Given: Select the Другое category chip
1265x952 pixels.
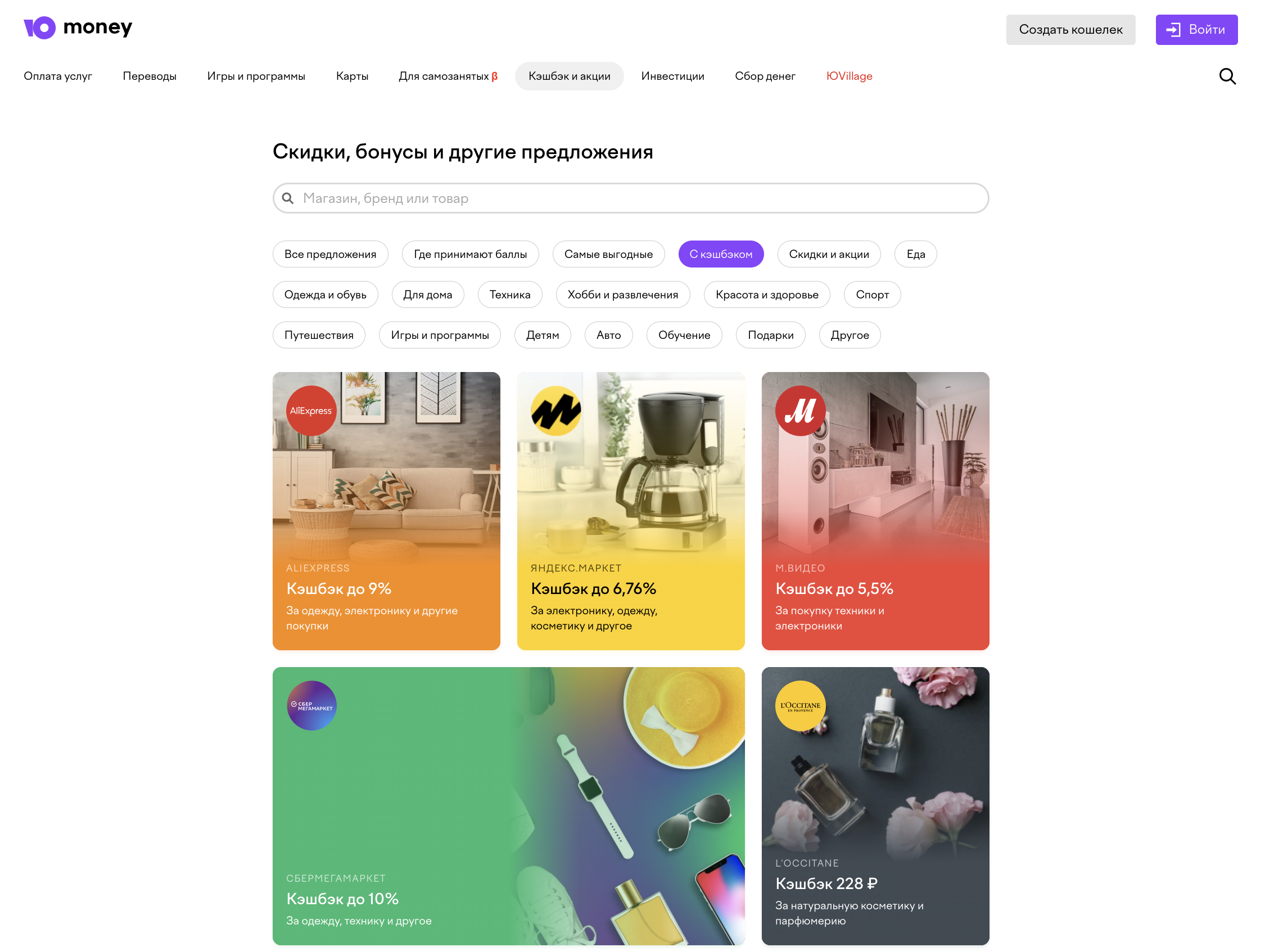Looking at the screenshot, I should [850, 335].
